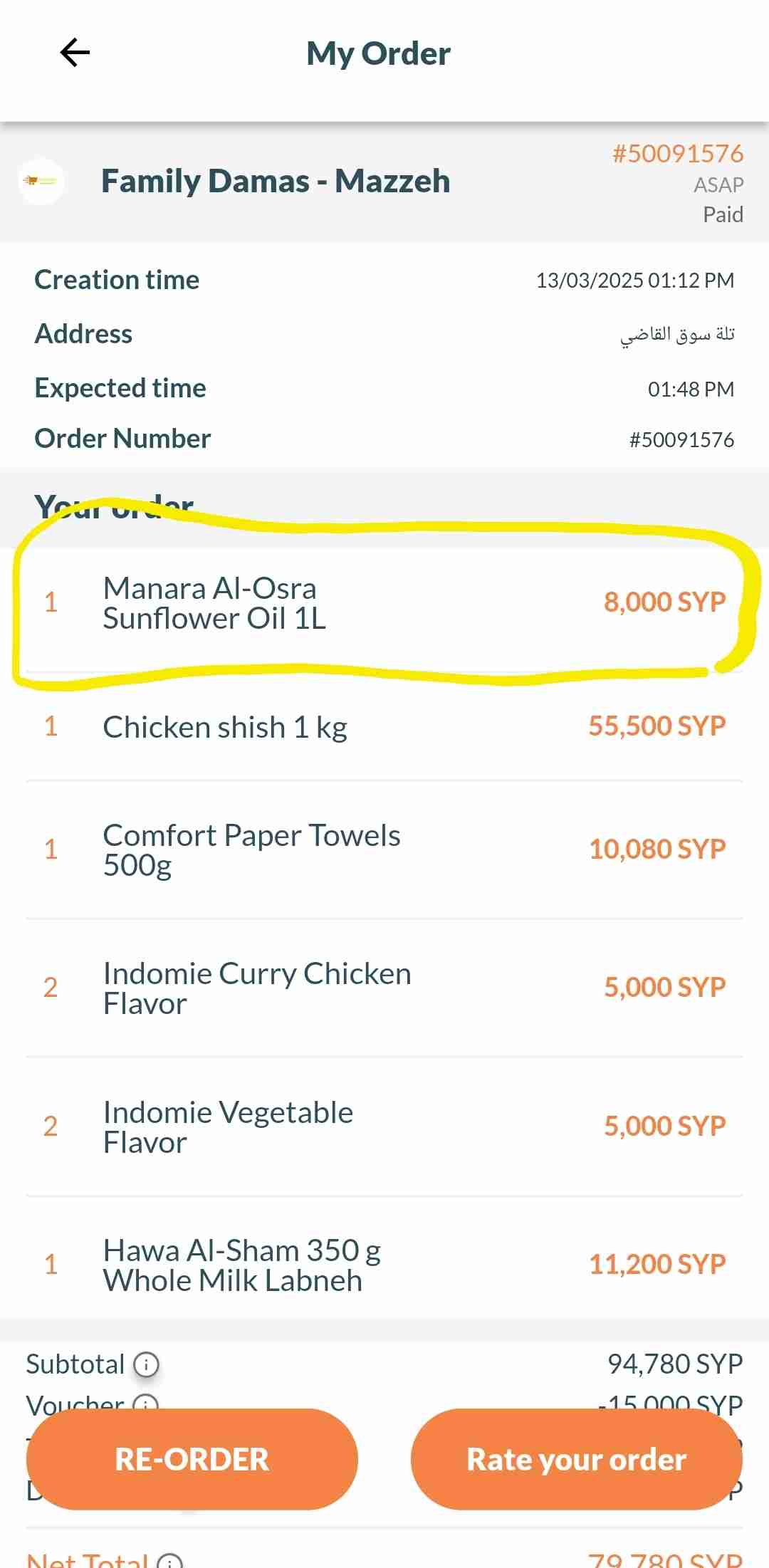Select the Chicken shish 1 kg item
Image resolution: width=769 pixels, height=1568 pixels.
click(225, 727)
